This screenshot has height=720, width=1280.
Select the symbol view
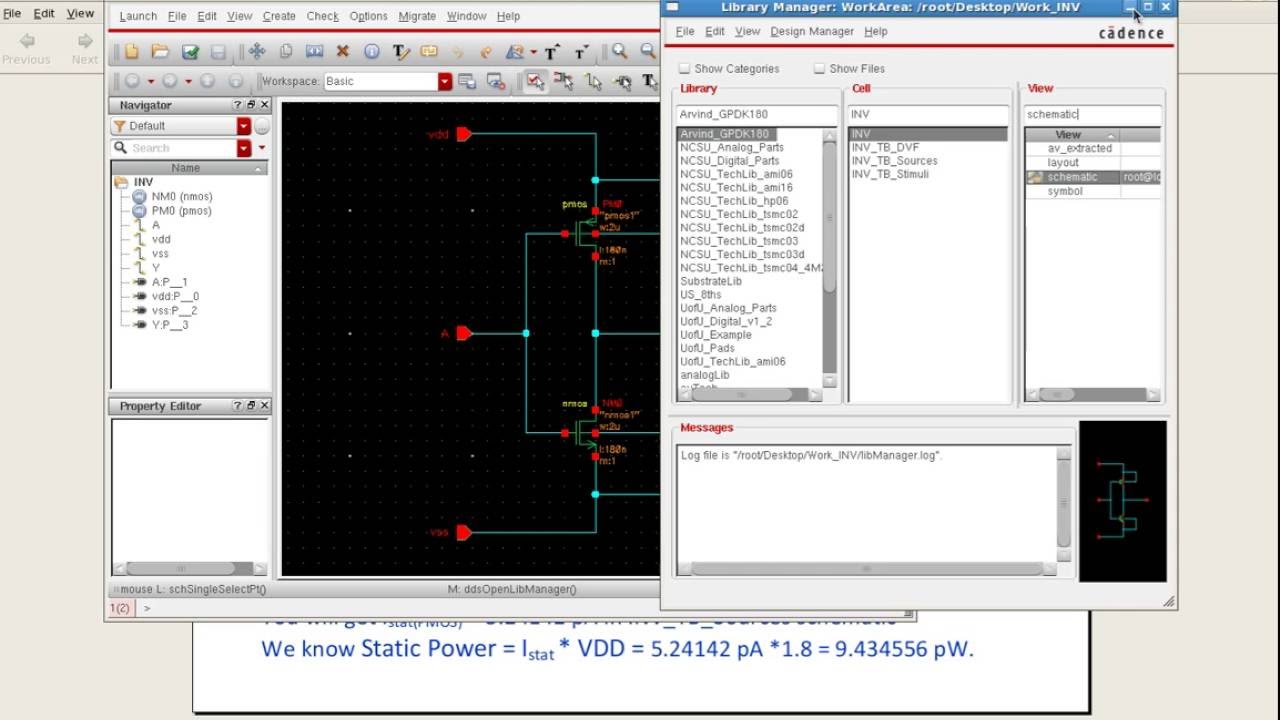click(x=1065, y=191)
